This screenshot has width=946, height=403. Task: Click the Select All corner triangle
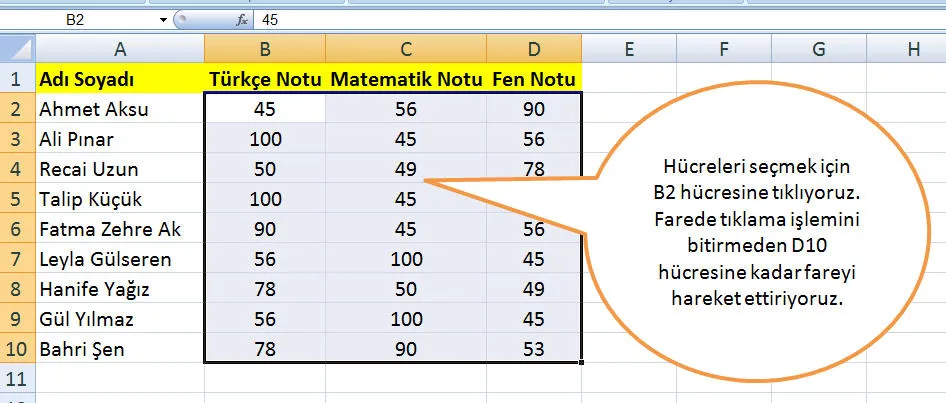point(17,48)
